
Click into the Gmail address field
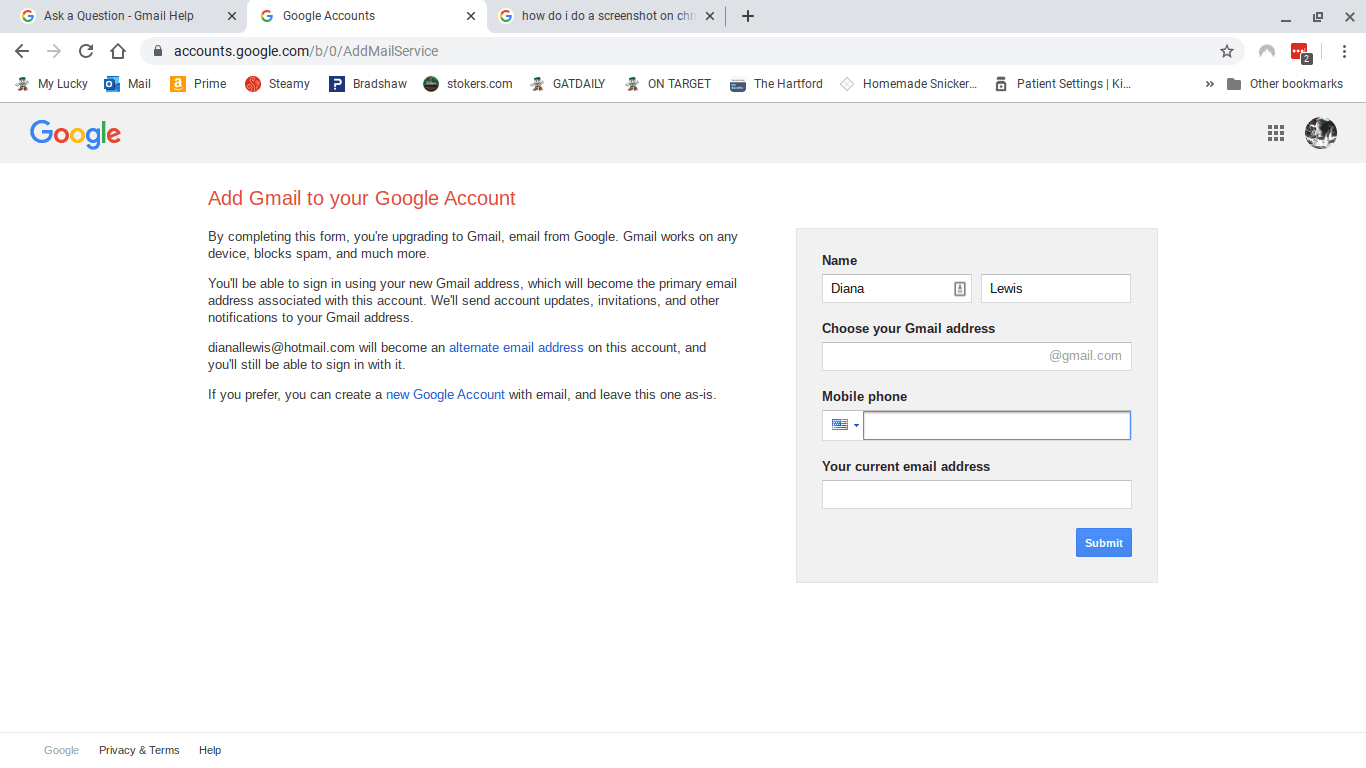[977, 356]
